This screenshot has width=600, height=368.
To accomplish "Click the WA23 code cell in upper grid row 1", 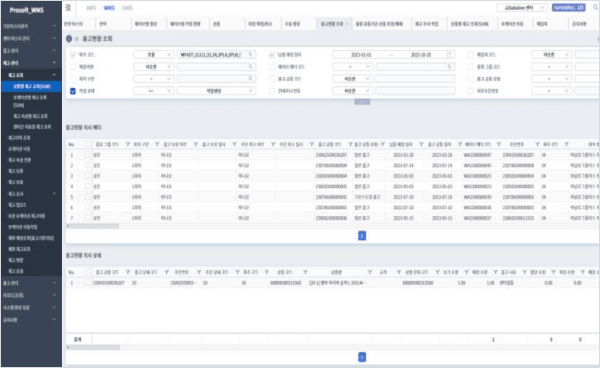I will tap(478, 155).
